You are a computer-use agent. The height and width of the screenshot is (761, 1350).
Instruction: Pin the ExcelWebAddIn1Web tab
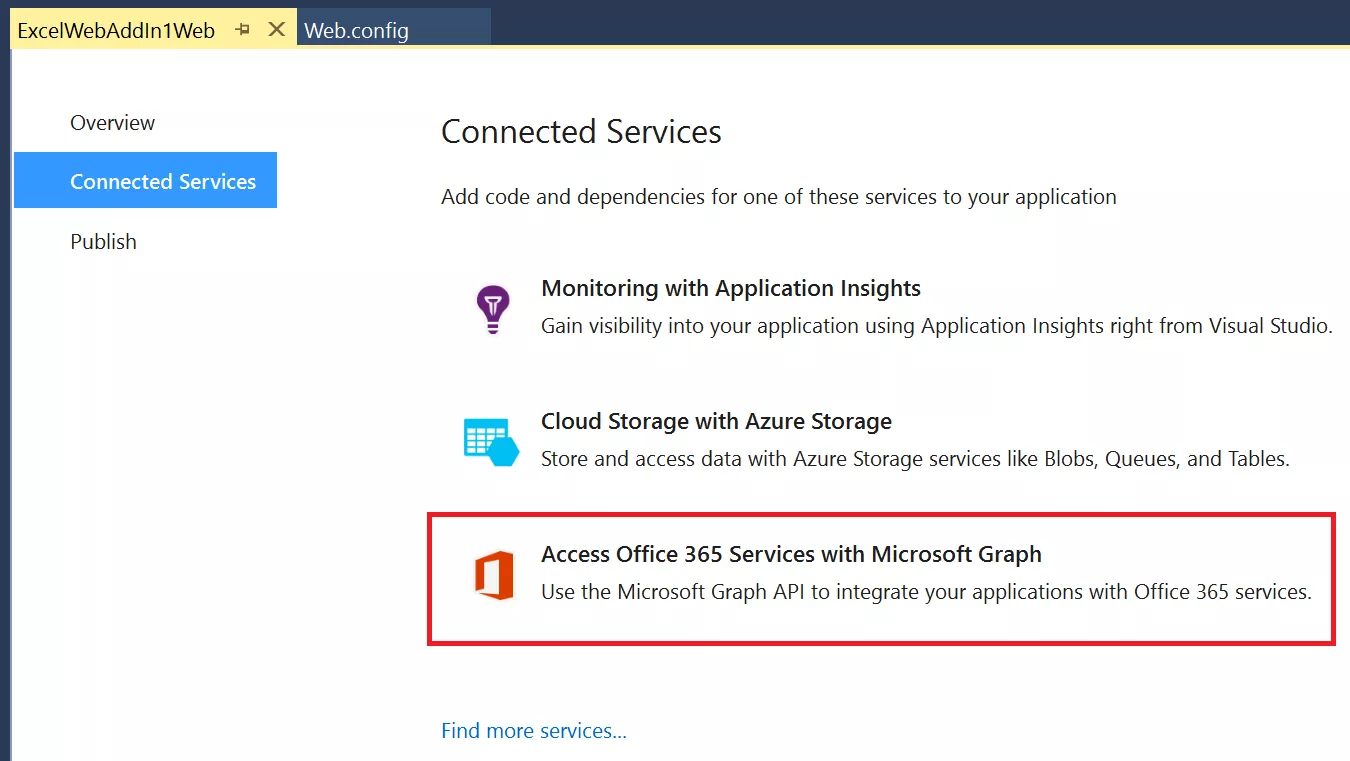[x=242, y=30]
